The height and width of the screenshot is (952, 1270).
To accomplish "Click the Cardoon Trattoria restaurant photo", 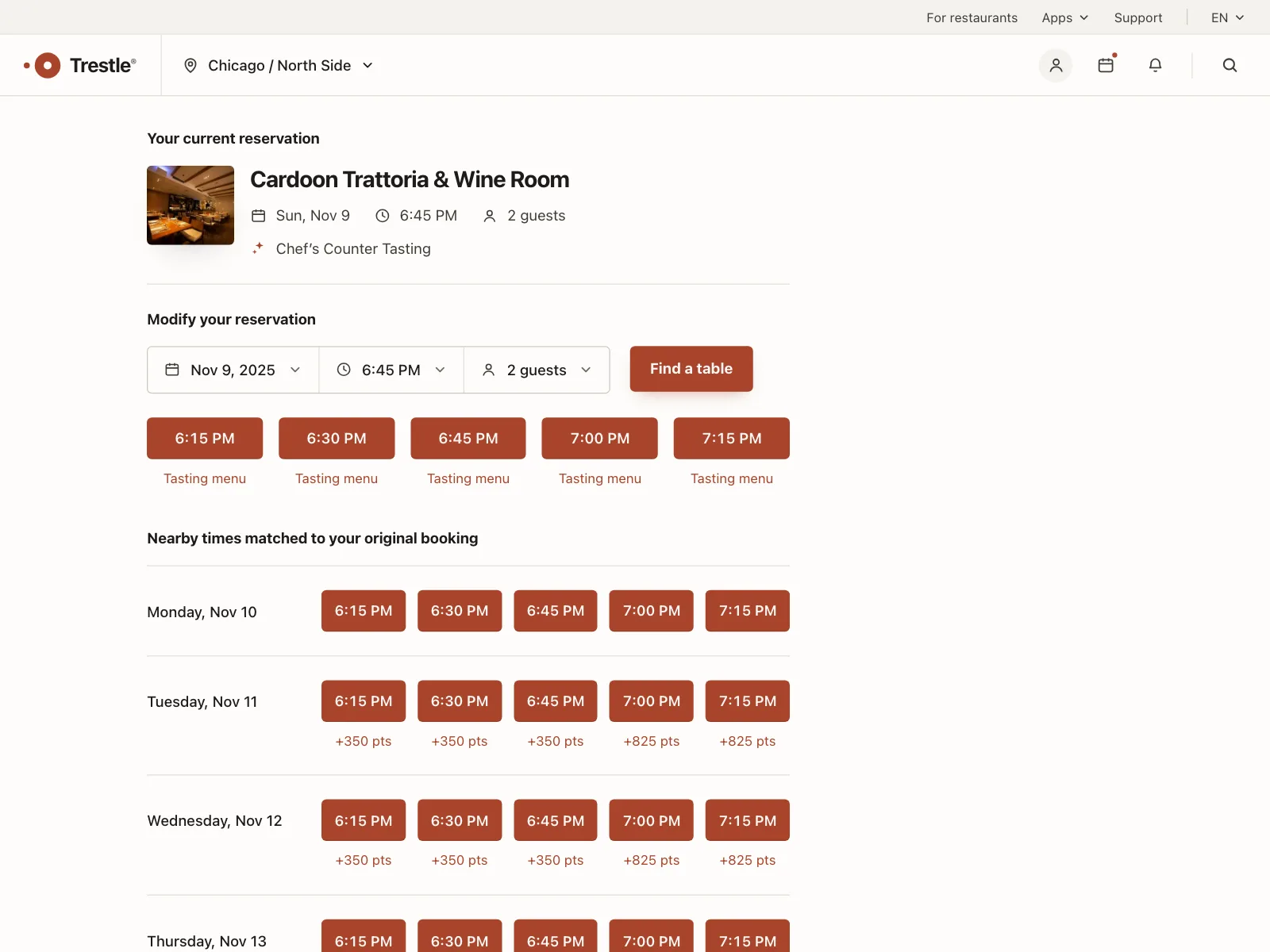I will pos(190,205).
